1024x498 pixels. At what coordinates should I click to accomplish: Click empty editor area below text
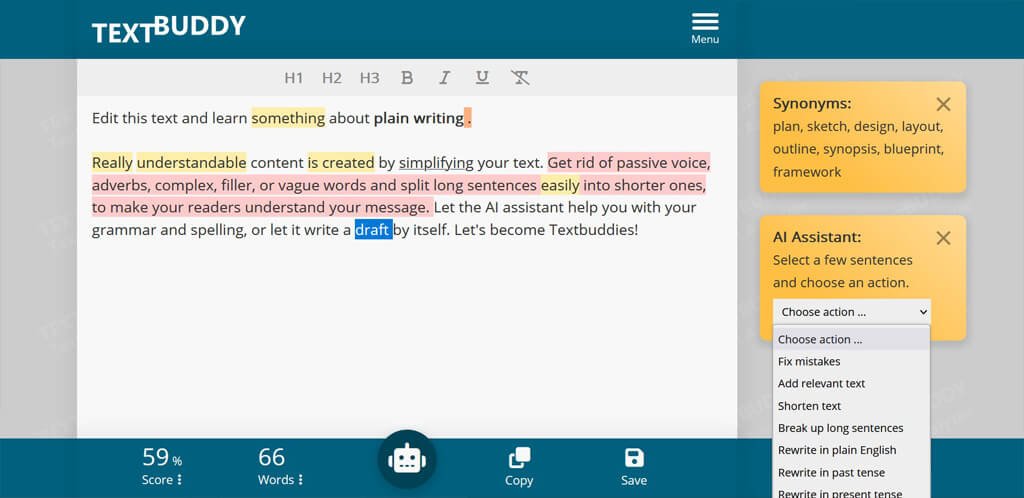pyautogui.click(x=407, y=339)
